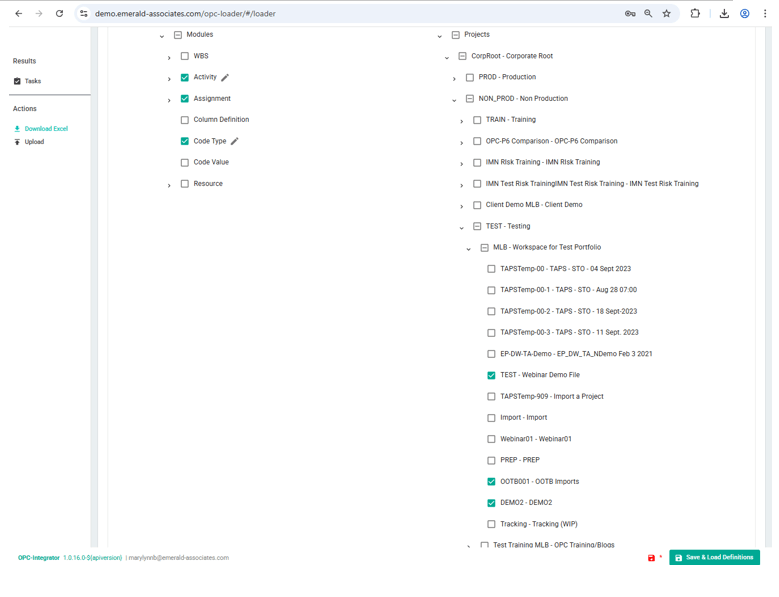Viewport: 779px width, 597px height.
Task: Uncheck the Assignment module checkbox
Action: (185, 99)
